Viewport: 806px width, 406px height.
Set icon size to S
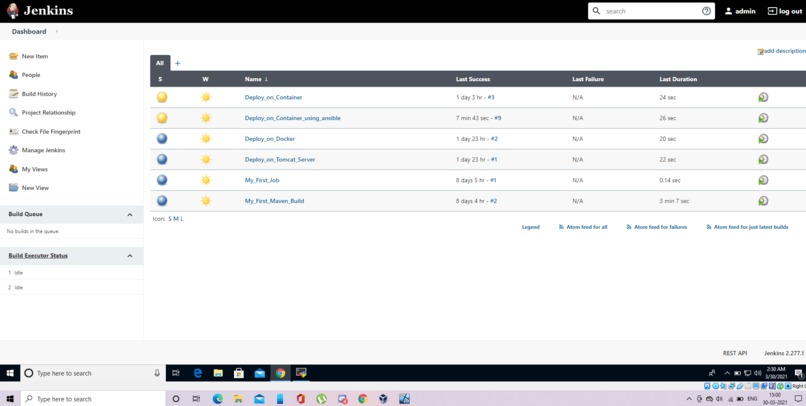pos(170,219)
